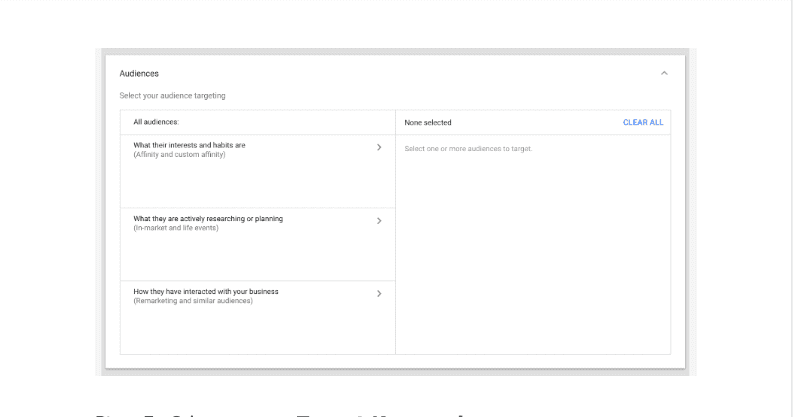
Task: Click the "Affinity and custom affinity" subtitle
Action: pyautogui.click(x=179, y=155)
